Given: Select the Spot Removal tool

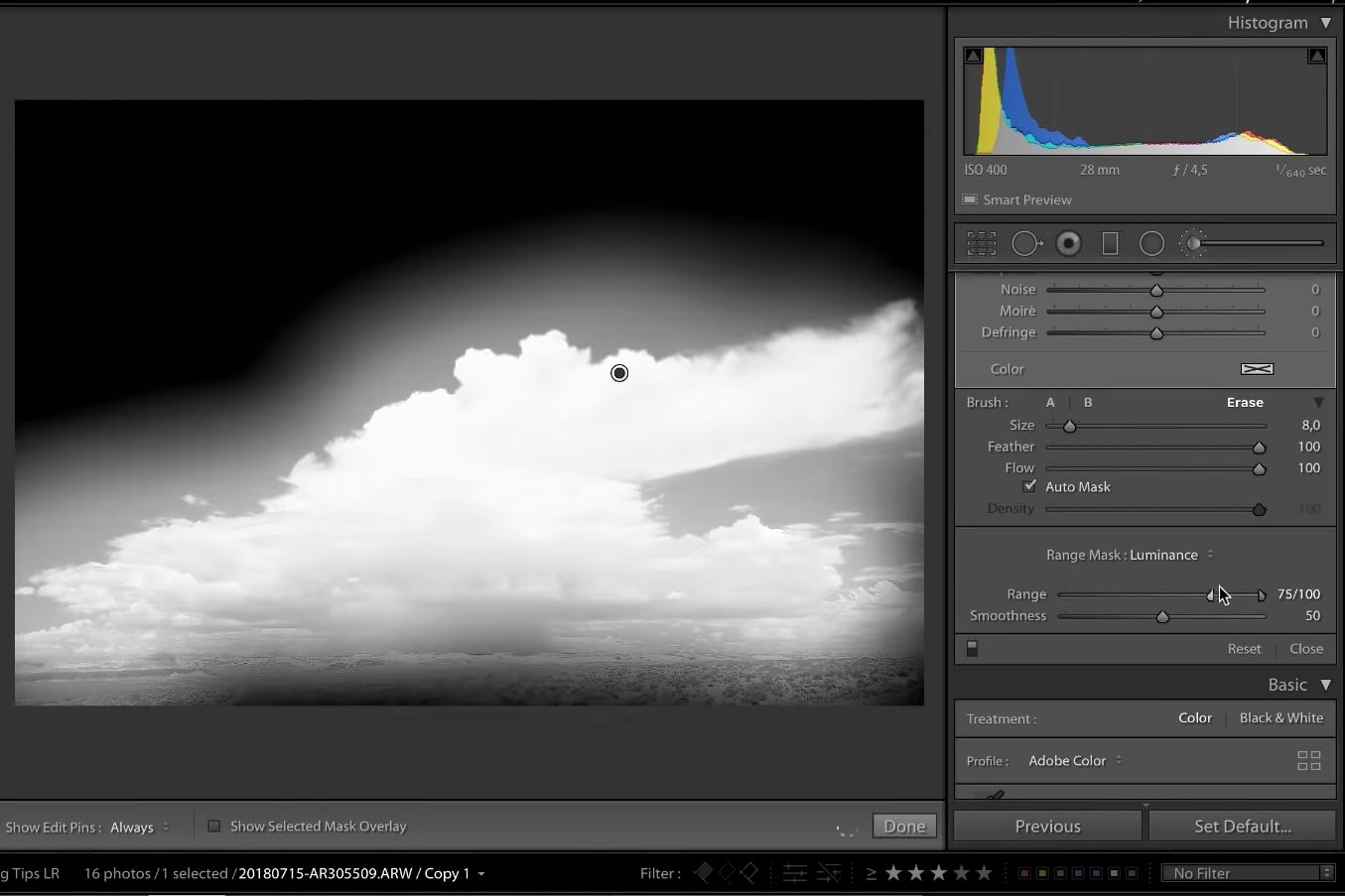Looking at the screenshot, I should coord(1026,243).
